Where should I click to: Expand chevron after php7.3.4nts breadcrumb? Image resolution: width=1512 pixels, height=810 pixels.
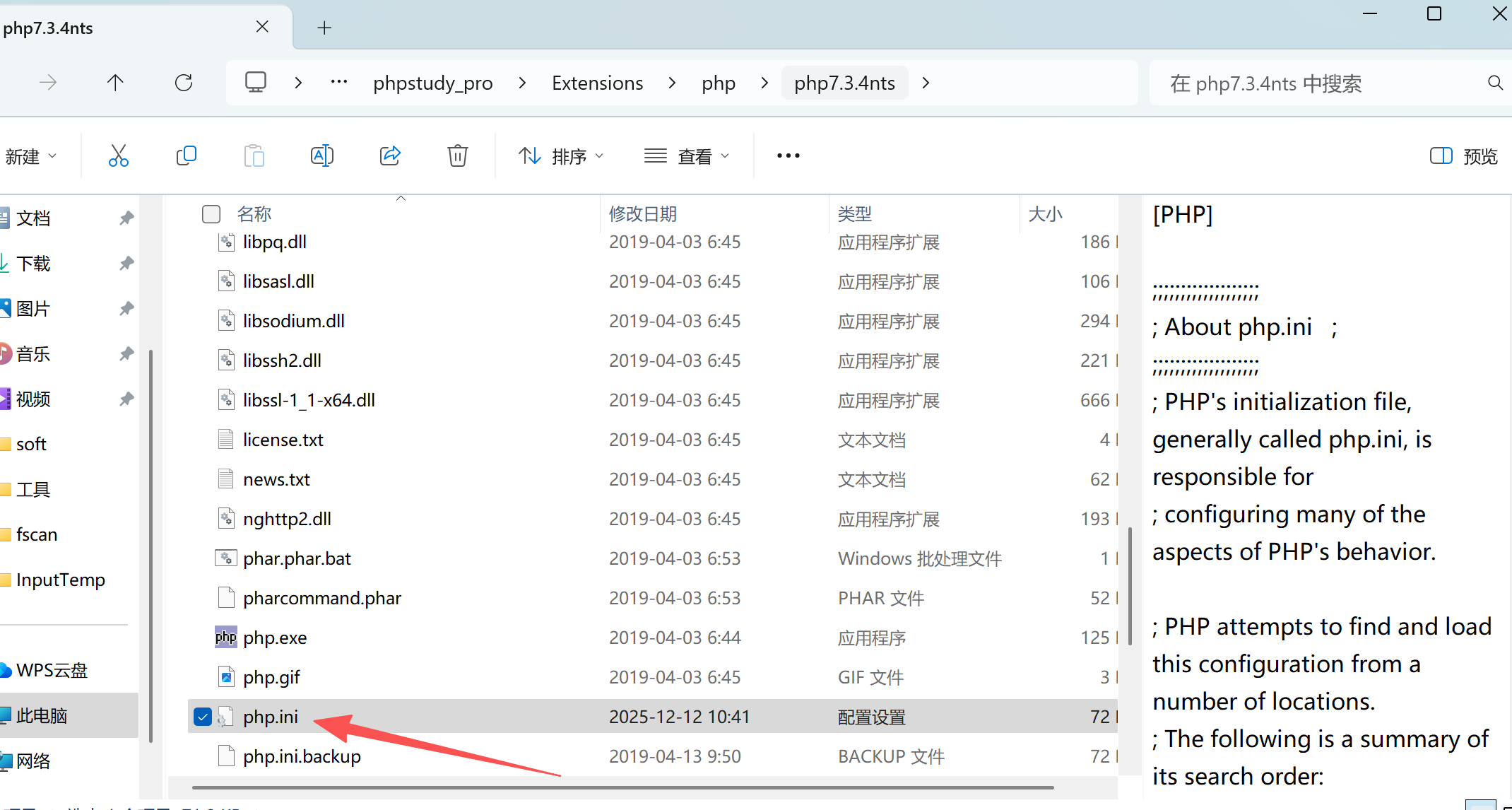[926, 83]
